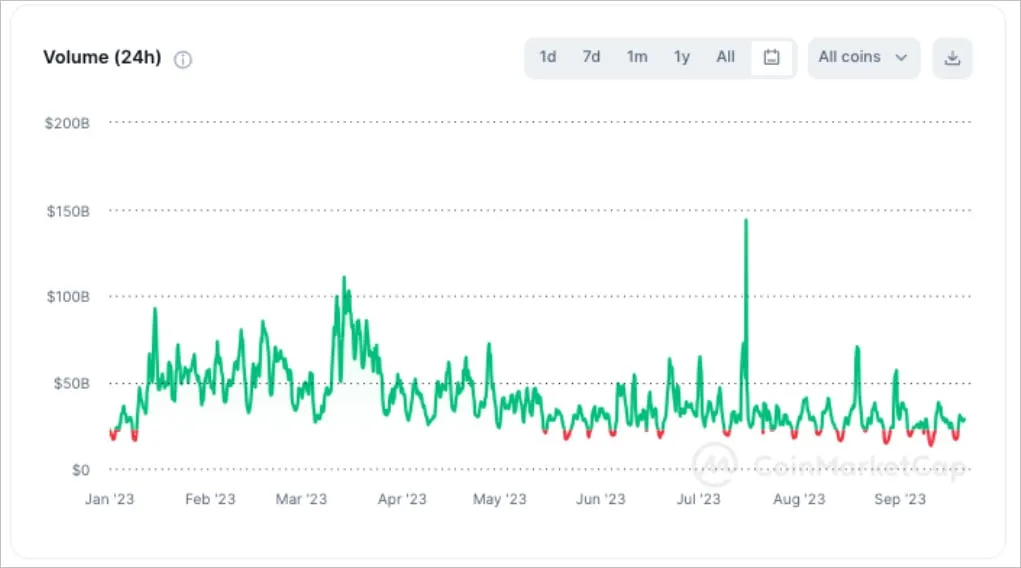Click the May '23 axis label
This screenshot has height=568, width=1021.
click(499, 499)
